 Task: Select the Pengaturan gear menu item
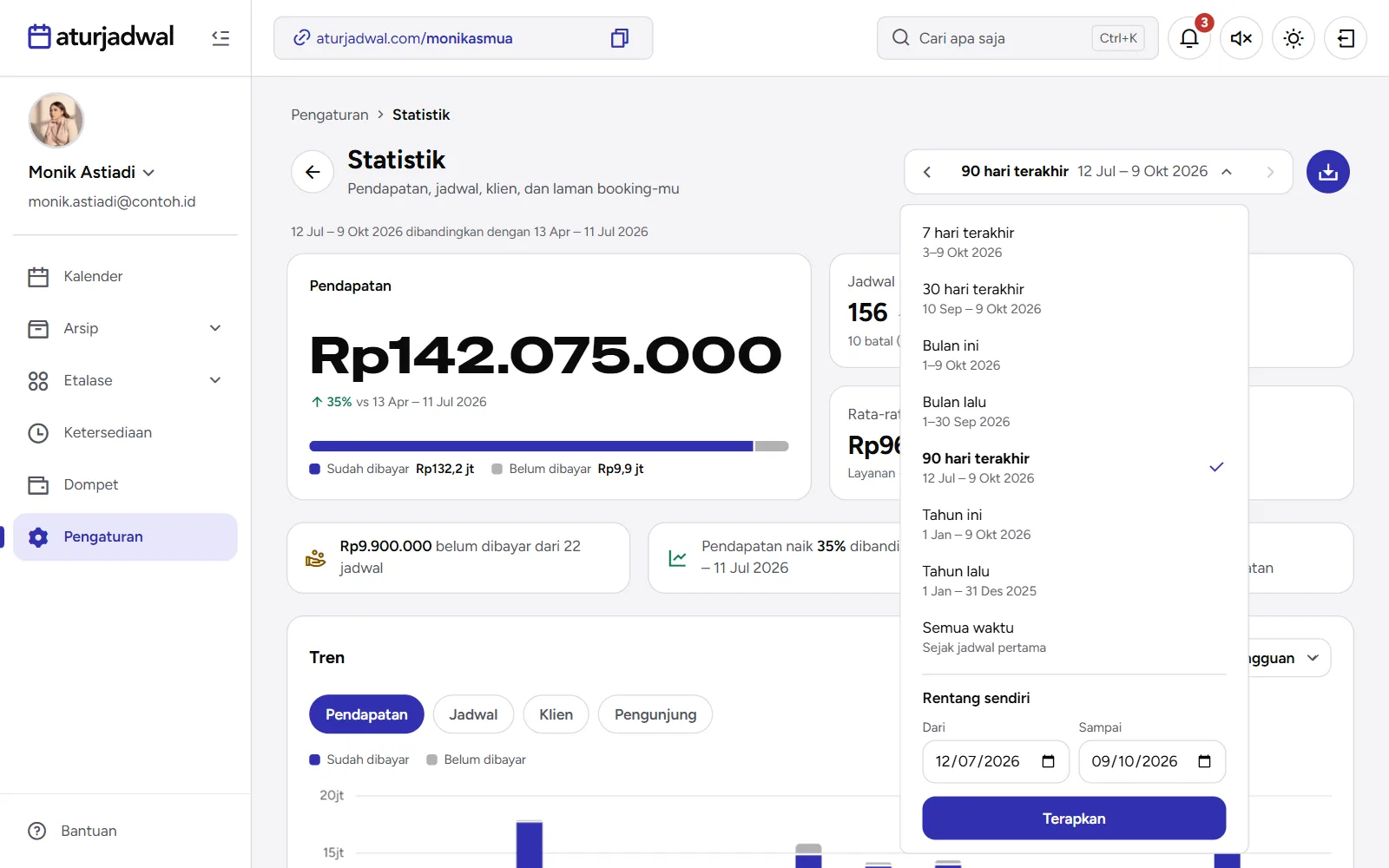tap(125, 536)
